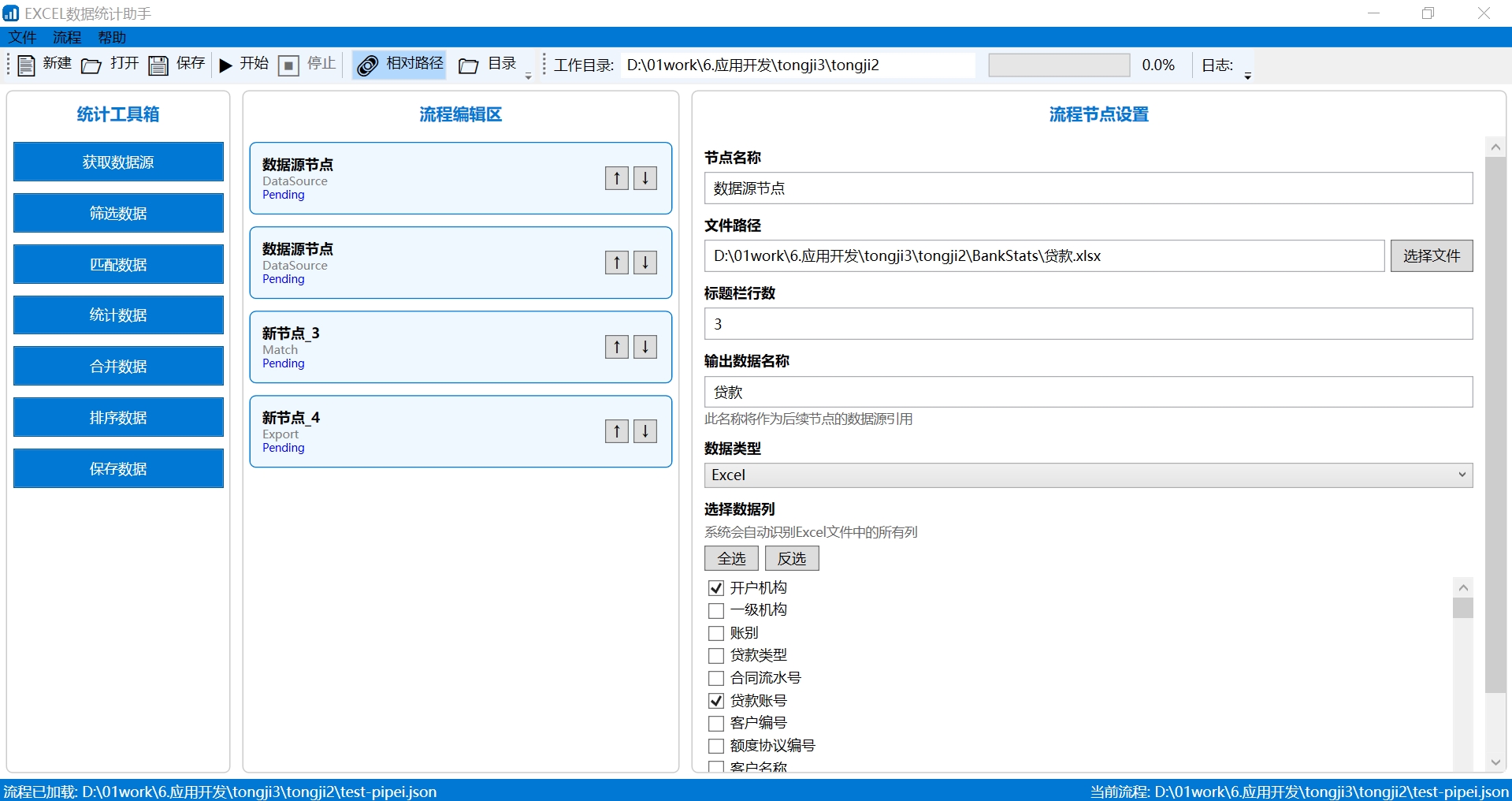Save the flow using 保存 icon
Image resolution: width=1512 pixels, height=801 pixels.
(x=158, y=65)
